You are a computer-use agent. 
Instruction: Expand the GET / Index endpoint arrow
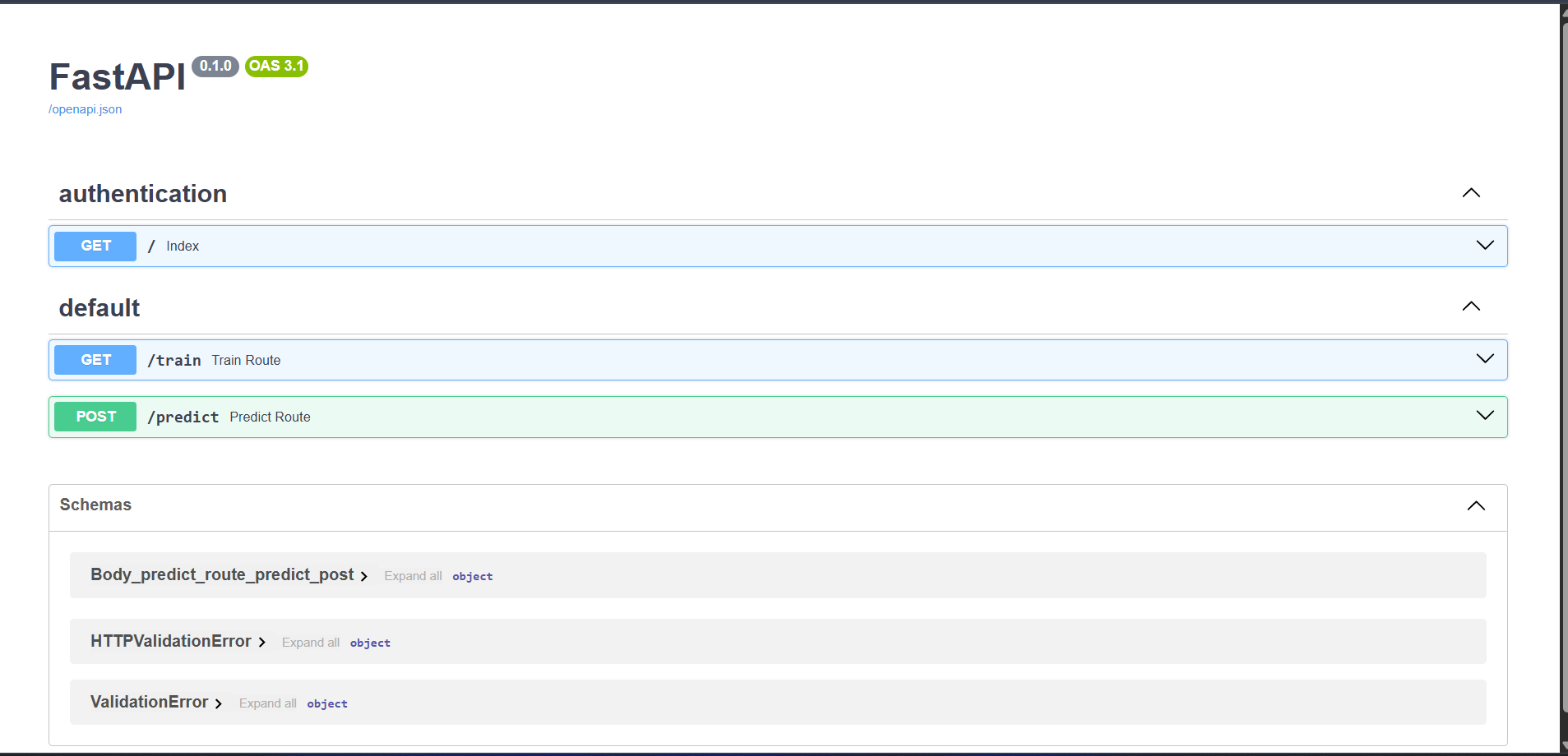(x=1484, y=246)
